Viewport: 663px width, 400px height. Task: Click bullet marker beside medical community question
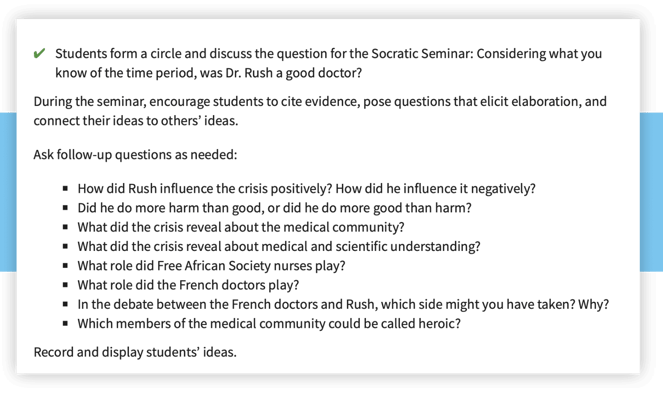pos(65,227)
